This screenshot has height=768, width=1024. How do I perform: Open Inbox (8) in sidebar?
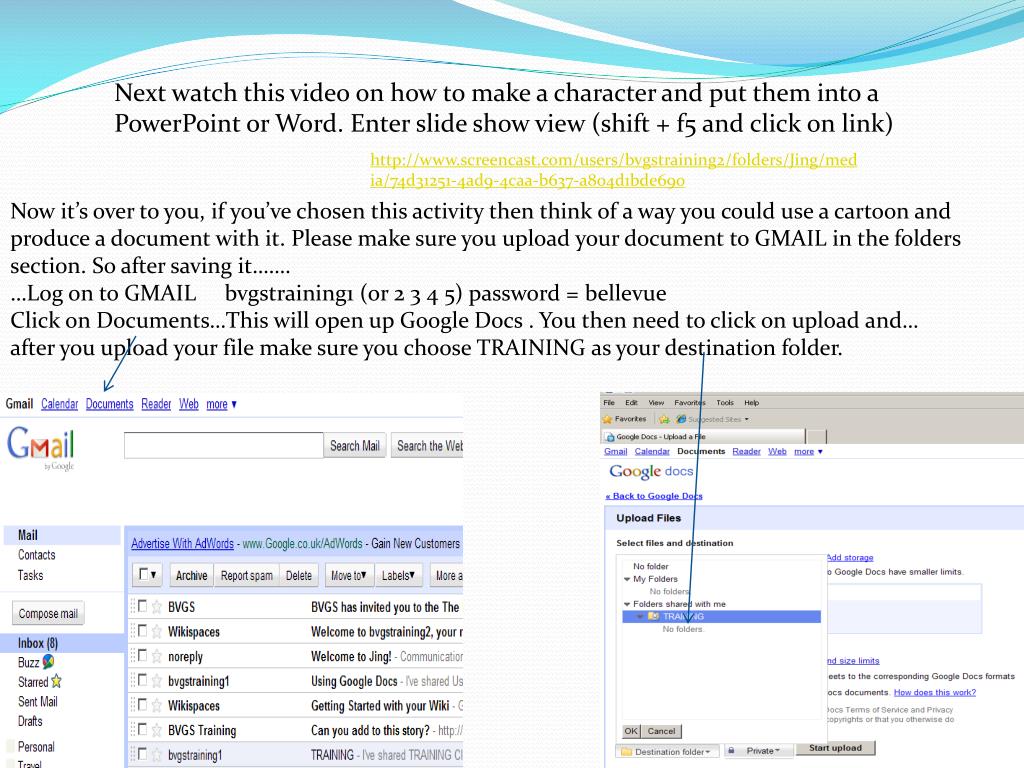(x=38, y=643)
